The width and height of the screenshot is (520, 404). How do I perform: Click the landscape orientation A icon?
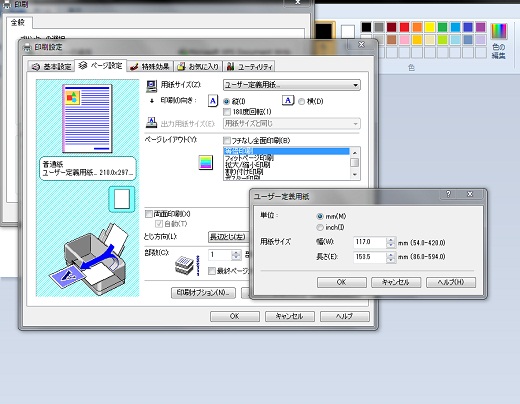(x=288, y=100)
